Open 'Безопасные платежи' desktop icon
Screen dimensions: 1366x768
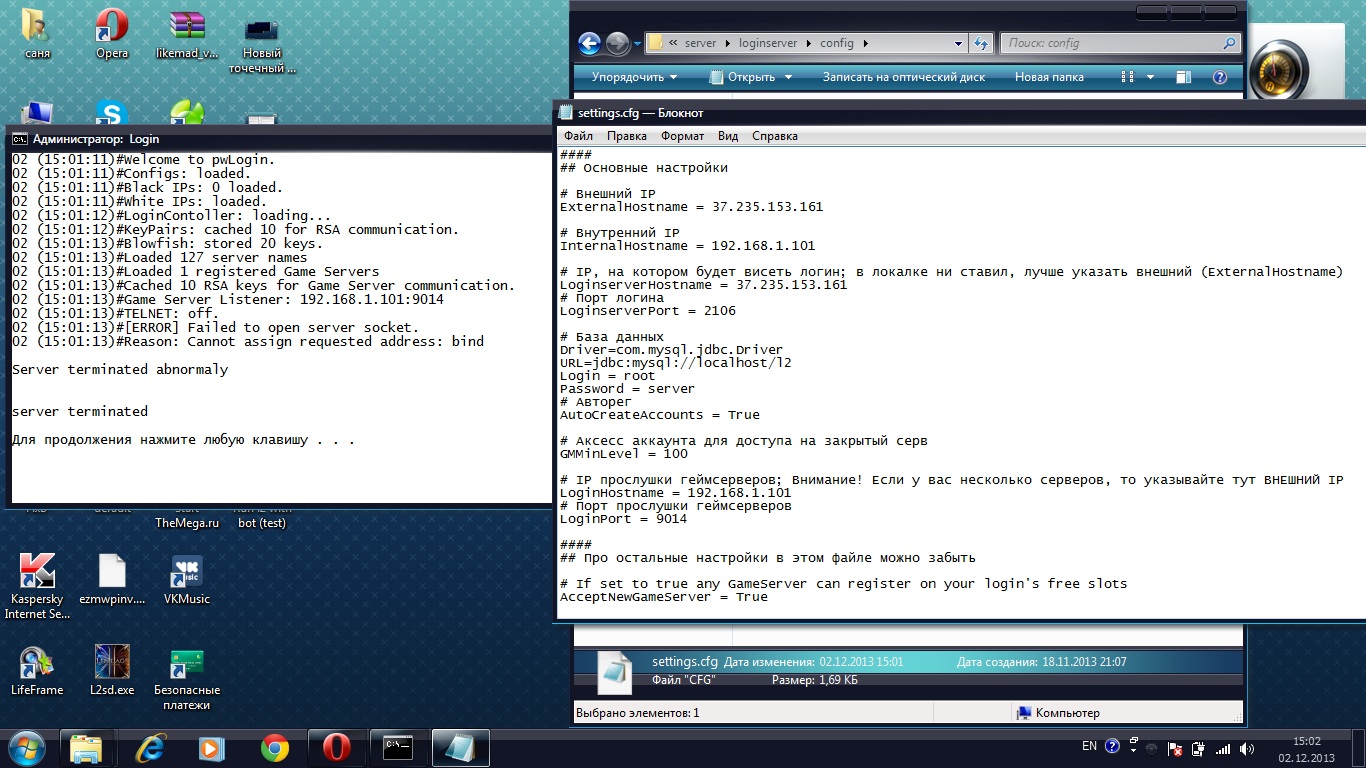(x=187, y=678)
